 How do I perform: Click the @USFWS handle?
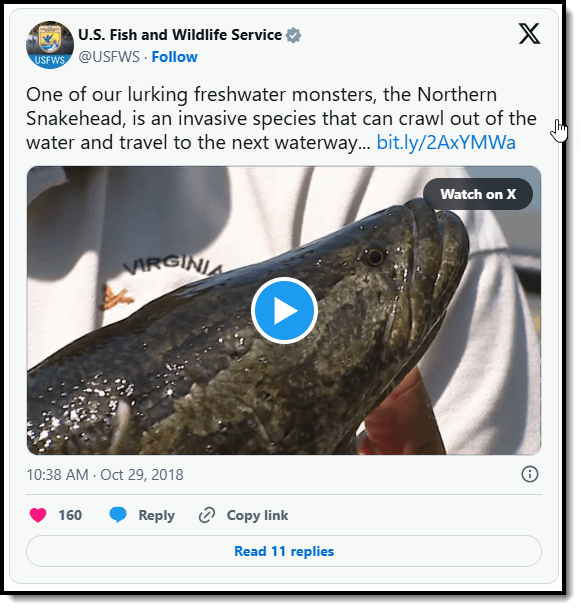click(109, 57)
